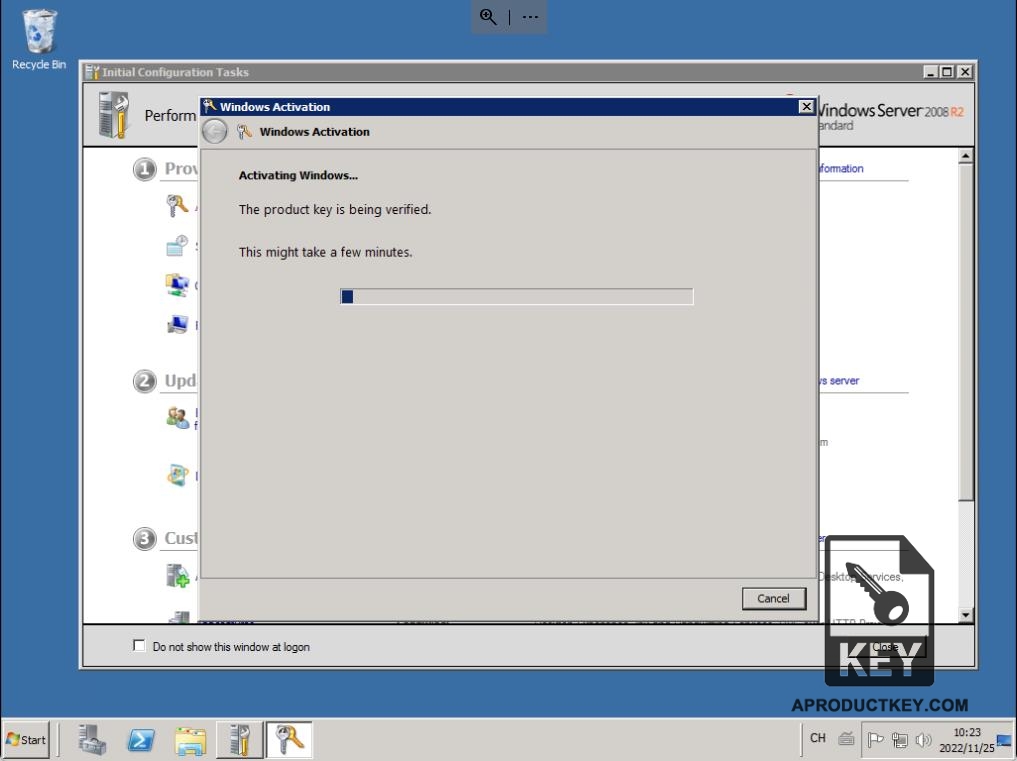Click the keyboard input icon in the tray
The width and height of the screenshot is (1017, 761).
point(846,738)
